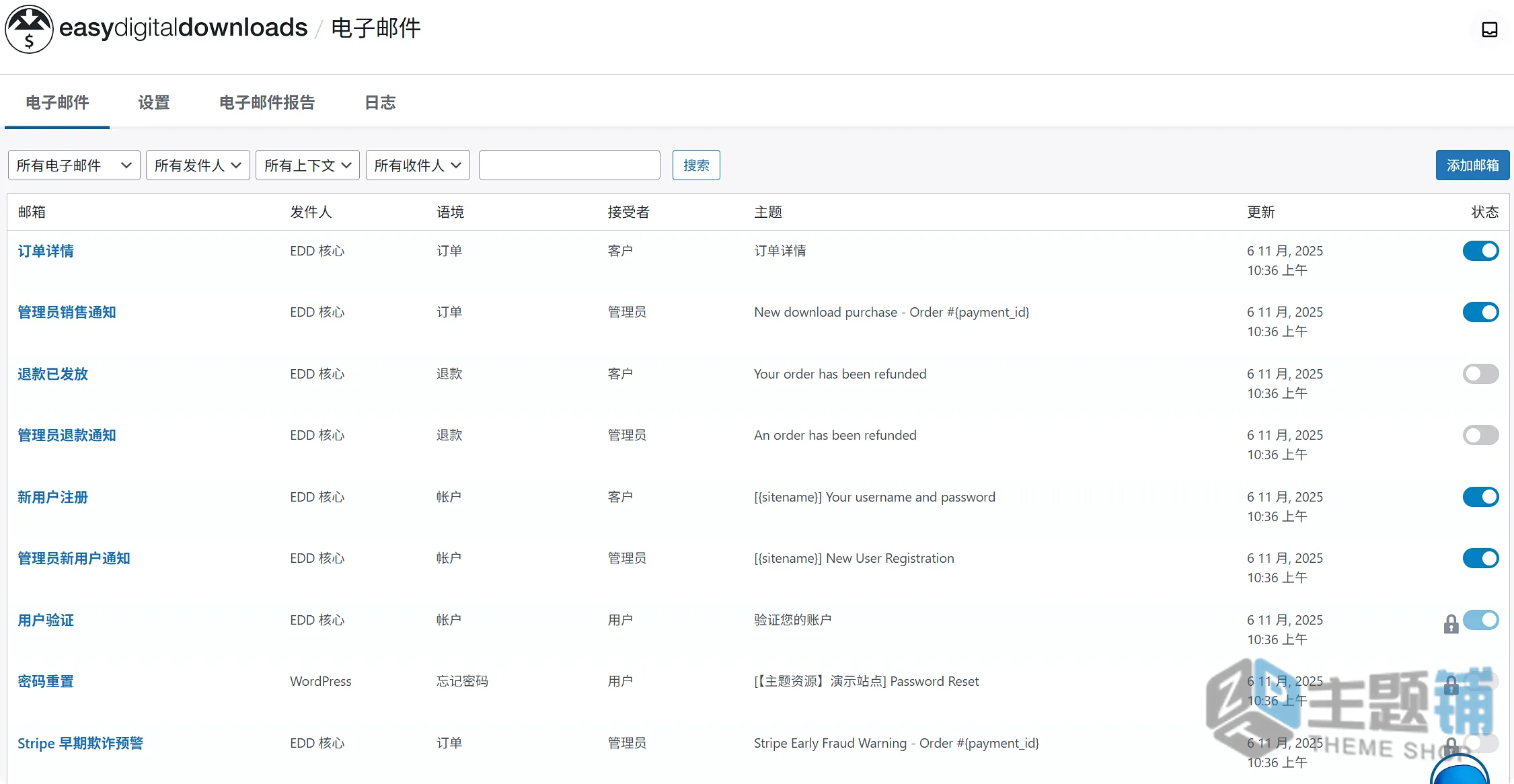Click the Easy Digital Downloads logo icon
Image resolution: width=1514 pixels, height=784 pixels.
tap(29, 29)
